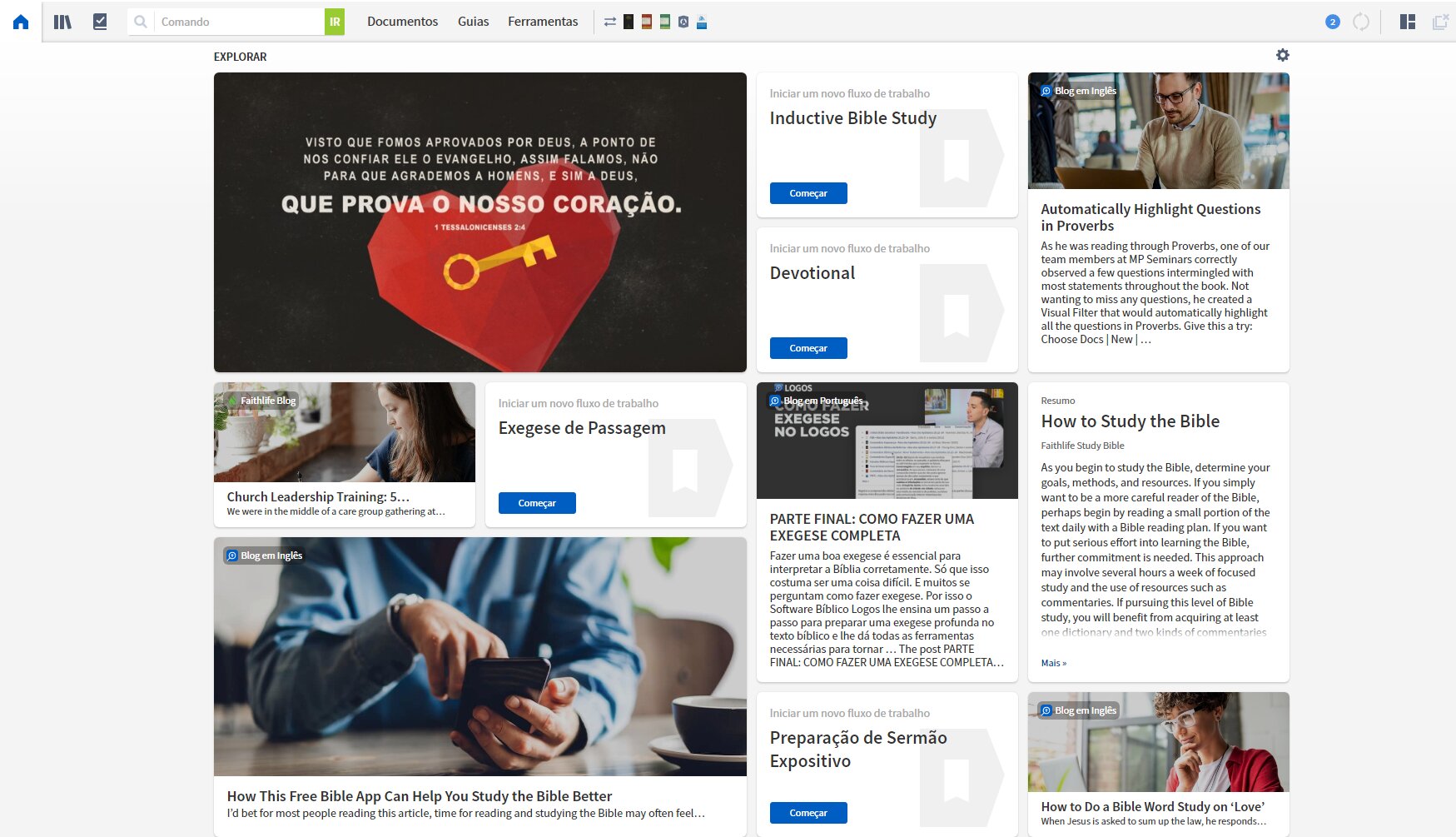Open the Guias menu
The image size is (1456, 837).
pos(473,22)
